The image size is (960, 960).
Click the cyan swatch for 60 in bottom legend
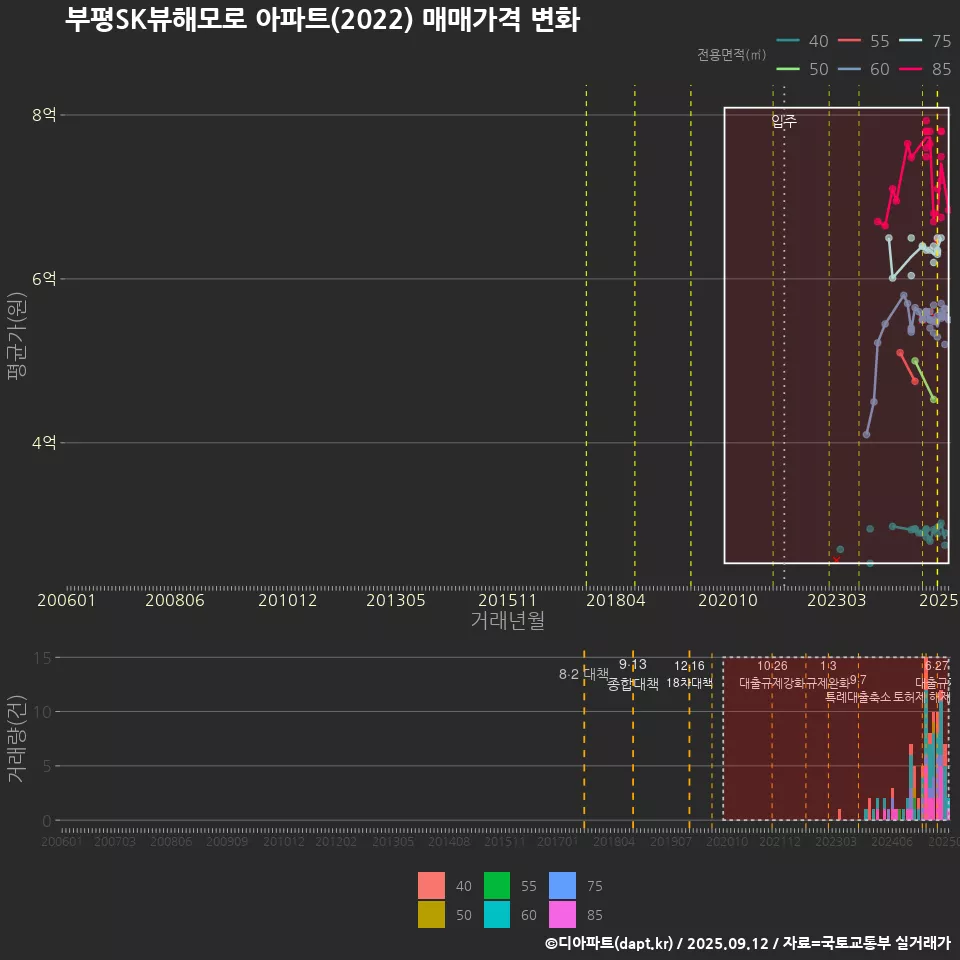click(x=497, y=914)
